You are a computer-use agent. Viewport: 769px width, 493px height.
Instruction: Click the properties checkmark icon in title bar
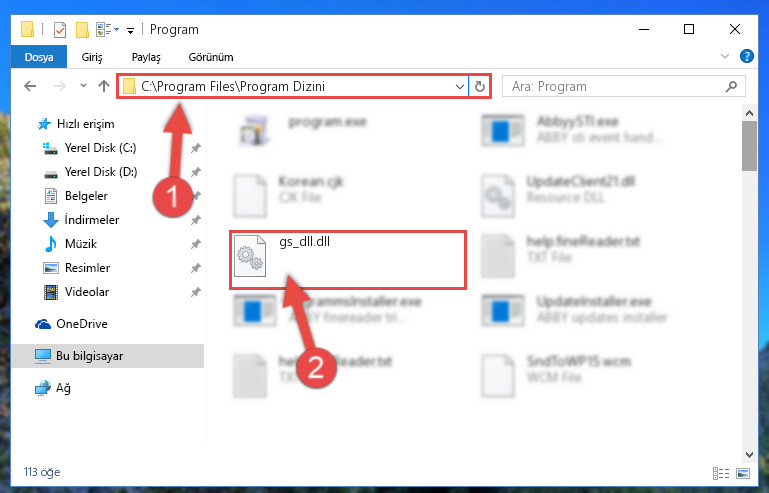click(60, 30)
